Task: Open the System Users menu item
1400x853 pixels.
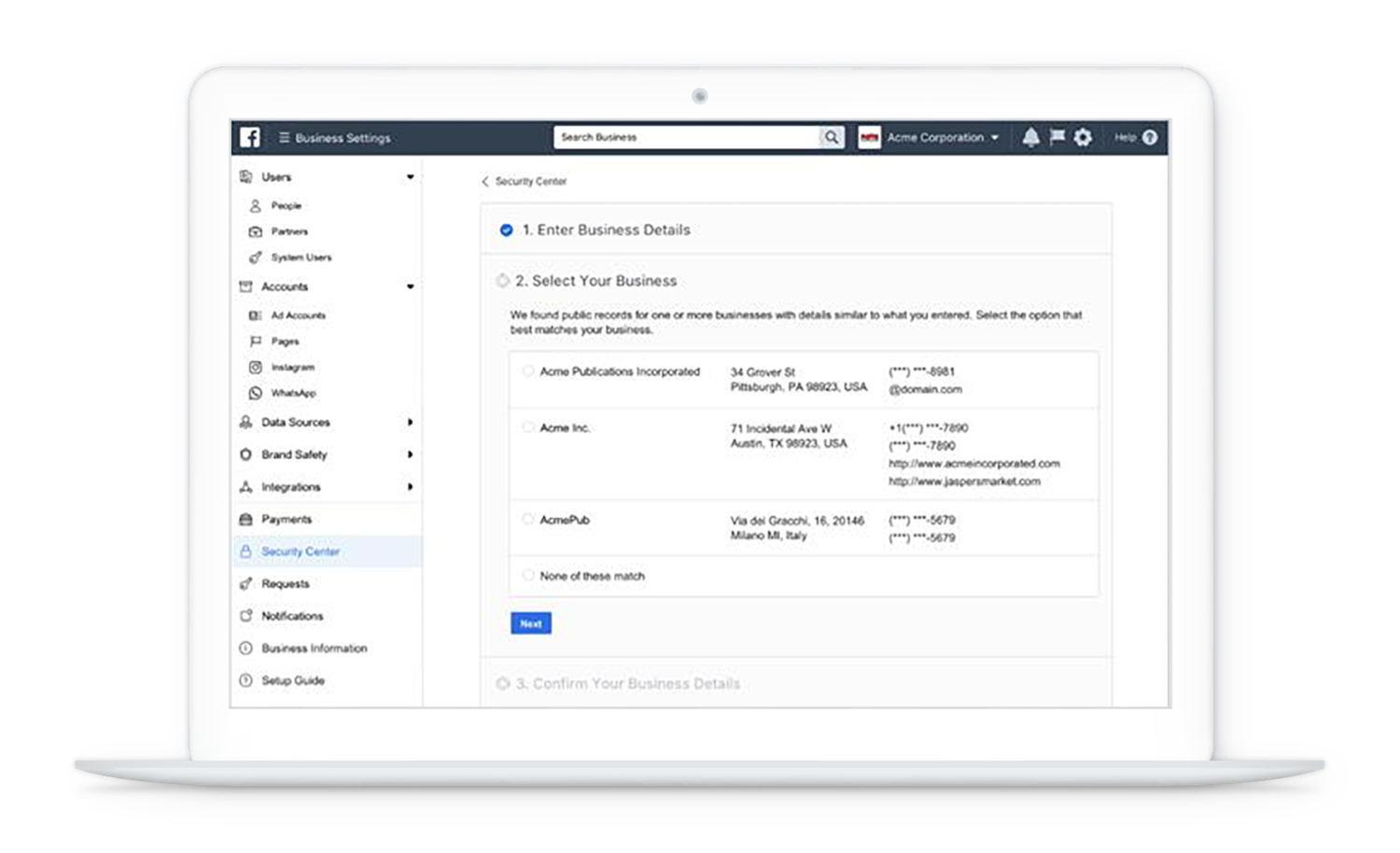Action: [301, 258]
